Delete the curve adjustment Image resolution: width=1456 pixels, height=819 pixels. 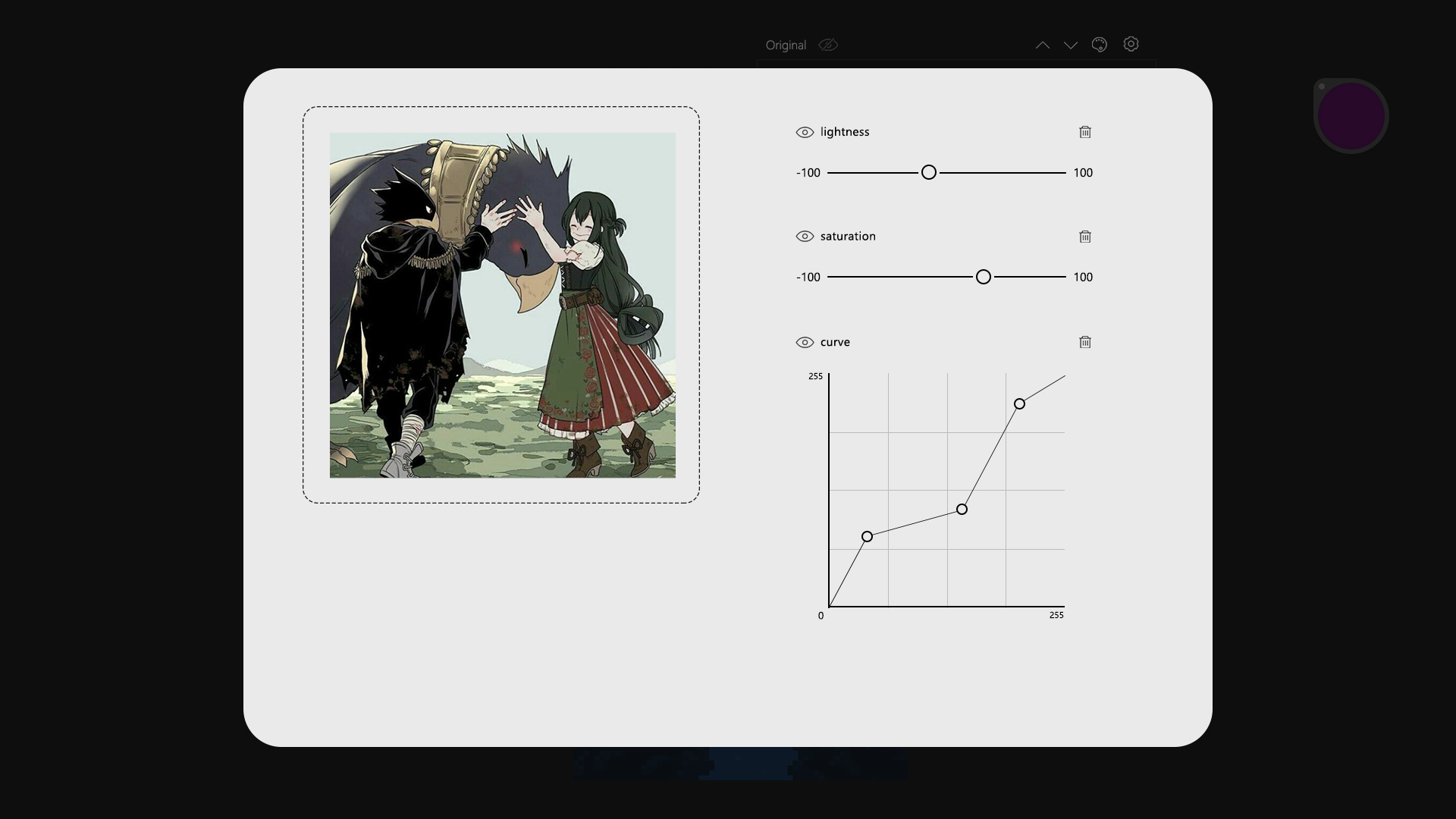tap(1085, 342)
